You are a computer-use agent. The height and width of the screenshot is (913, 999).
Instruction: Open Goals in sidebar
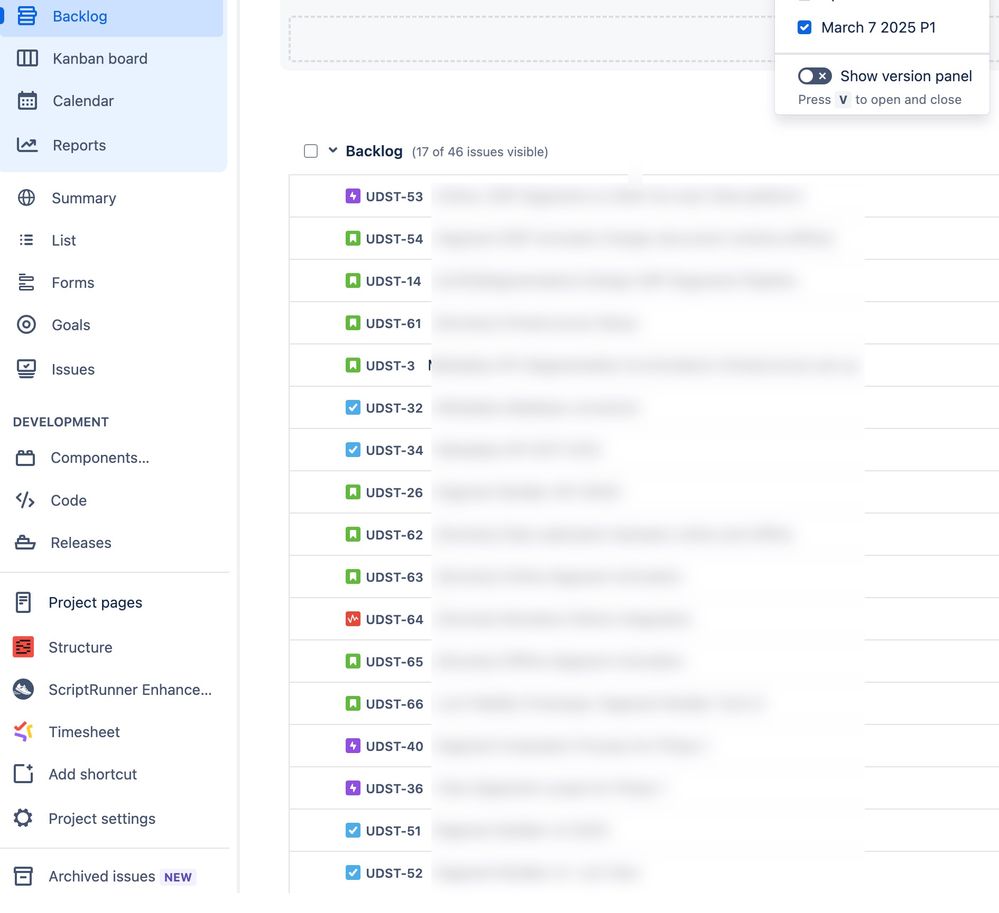click(x=71, y=325)
